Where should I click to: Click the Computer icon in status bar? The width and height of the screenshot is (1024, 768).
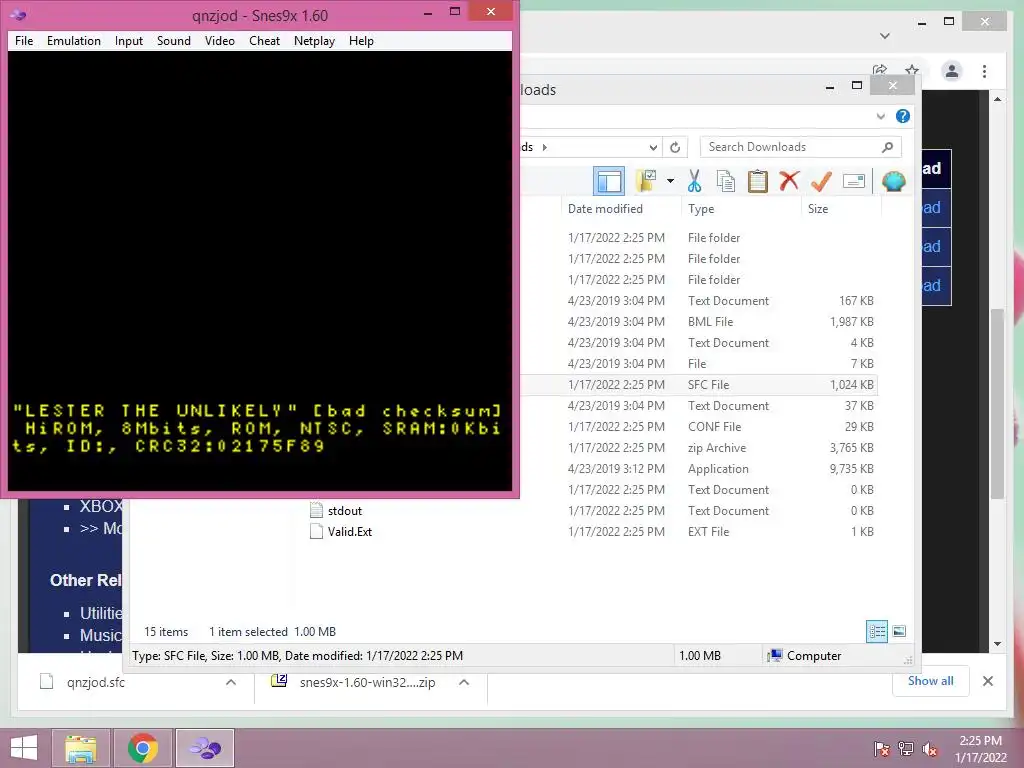point(775,656)
